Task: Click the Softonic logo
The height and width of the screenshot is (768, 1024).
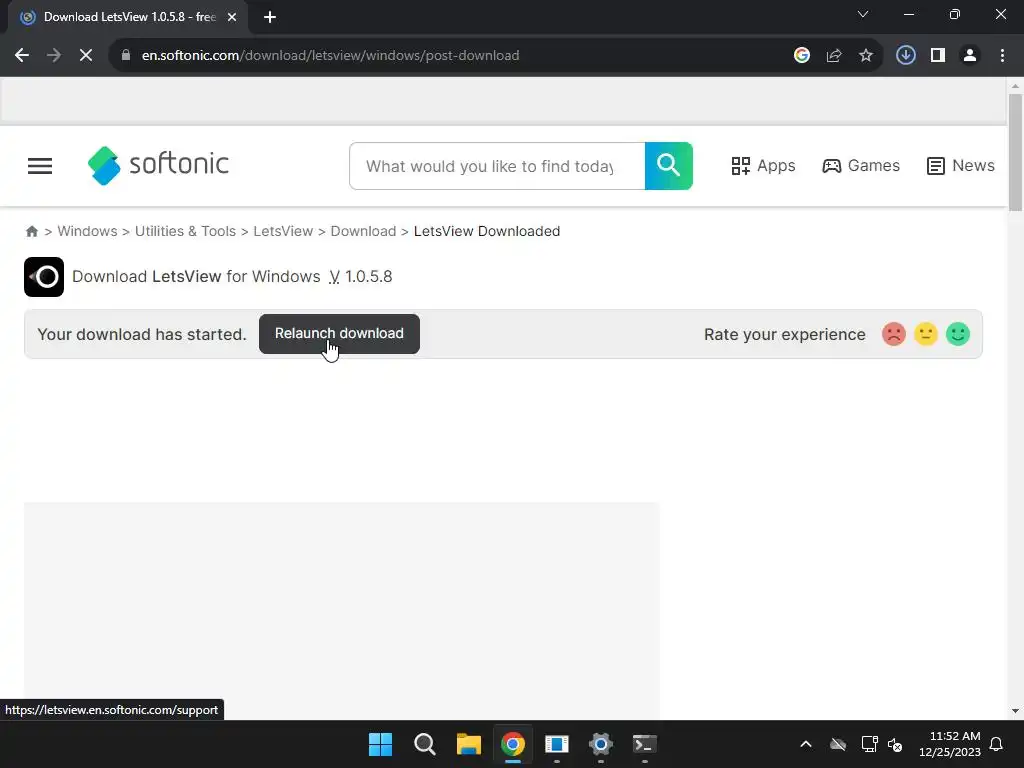Action: point(158,165)
